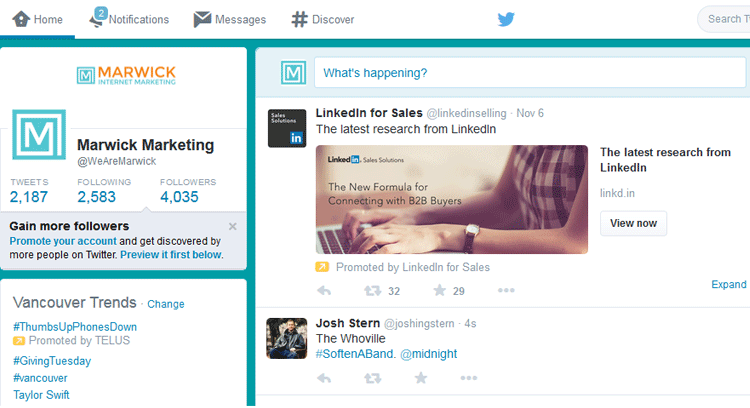
Task: Click the What's happening compose box
Action: [530, 73]
